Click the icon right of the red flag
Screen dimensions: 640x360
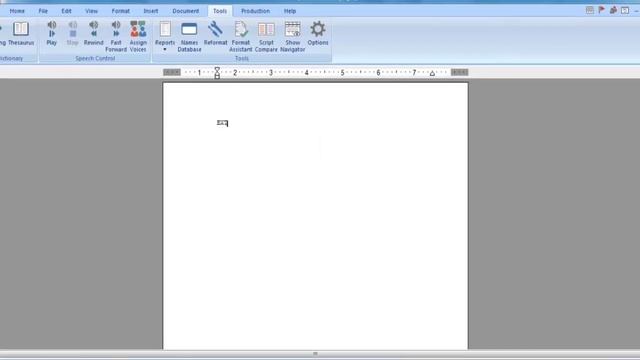click(x=613, y=10)
